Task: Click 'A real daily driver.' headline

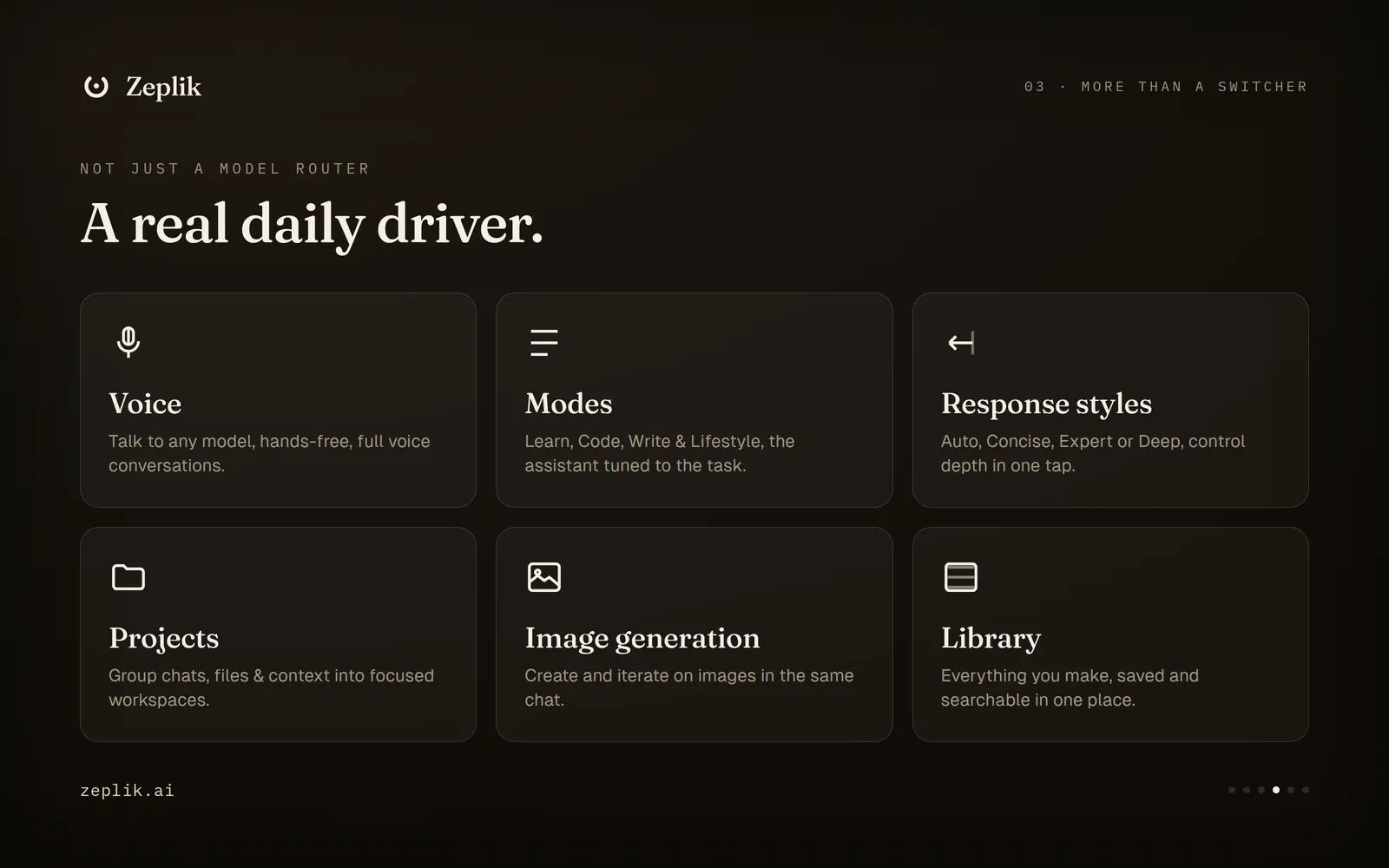Action: (312, 224)
